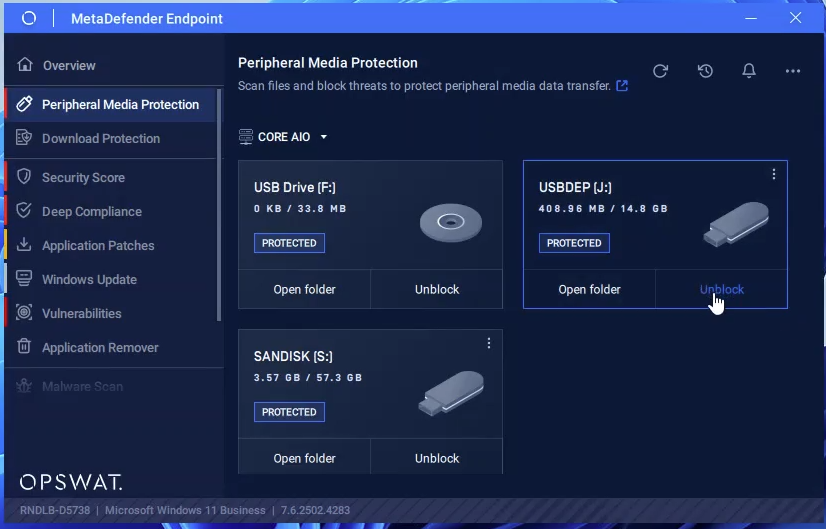Viewport: 826px width, 529px height.
Task: Click PROTECTED badge on USBDEP (J:)
Action: click(574, 243)
